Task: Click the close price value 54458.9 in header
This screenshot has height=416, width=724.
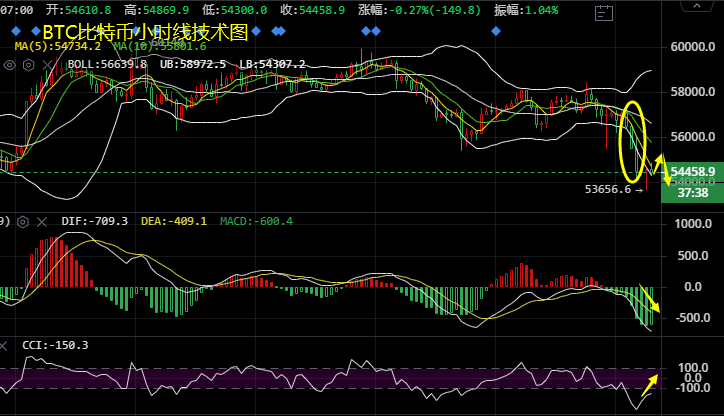Action: [x=322, y=10]
